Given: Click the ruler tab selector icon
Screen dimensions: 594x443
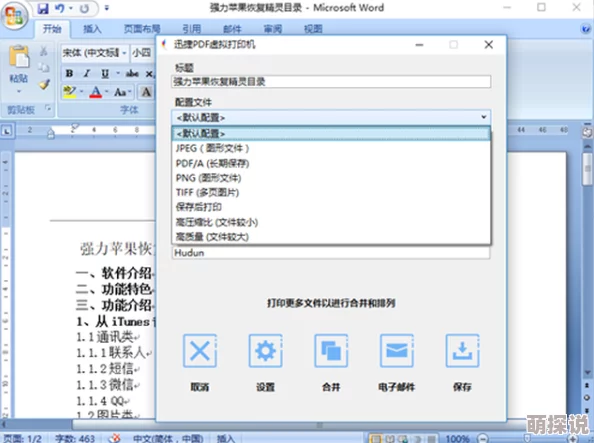Looking at the screenshot, I should (x=7, y=131).
